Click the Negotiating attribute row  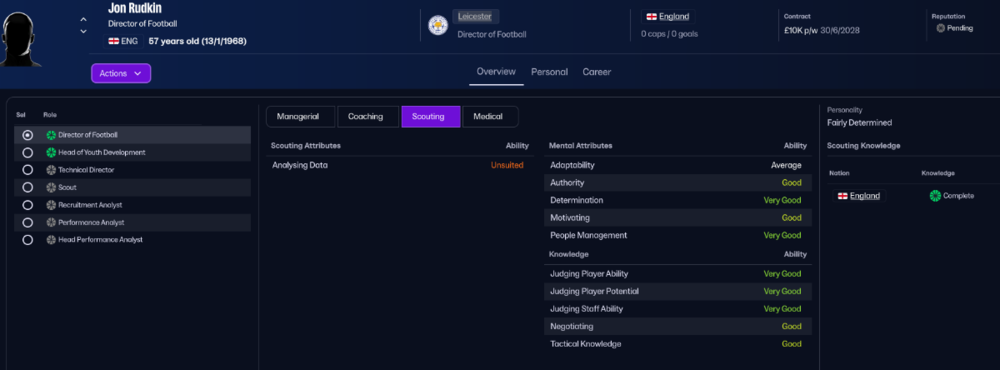(x=679, y=326)
